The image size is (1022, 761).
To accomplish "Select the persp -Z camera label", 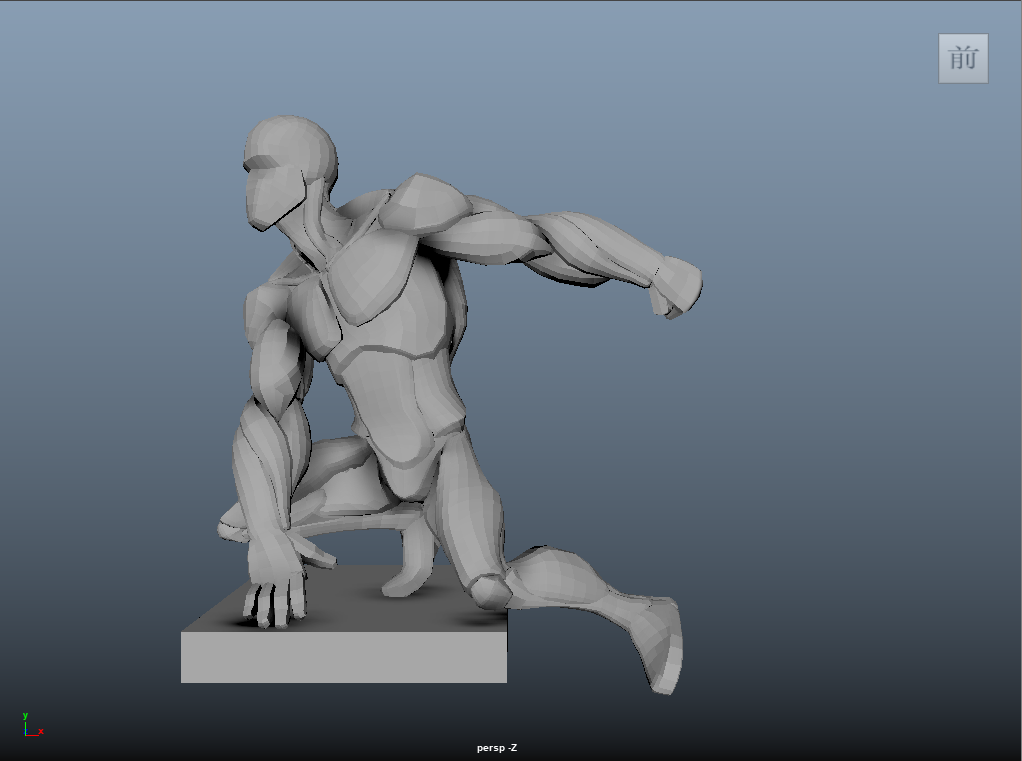I will point(497,748).
